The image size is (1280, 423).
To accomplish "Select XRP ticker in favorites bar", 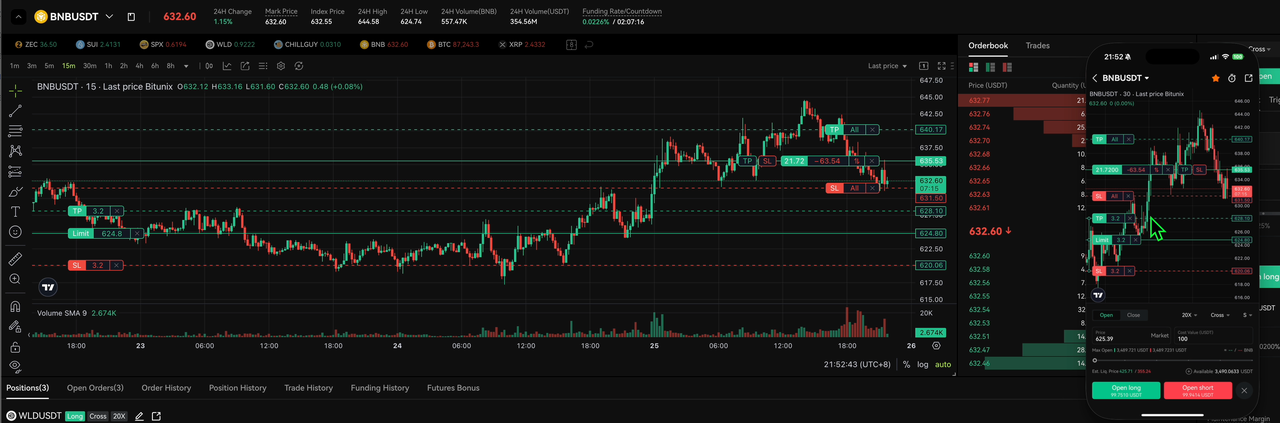I will tap(520, 45).
